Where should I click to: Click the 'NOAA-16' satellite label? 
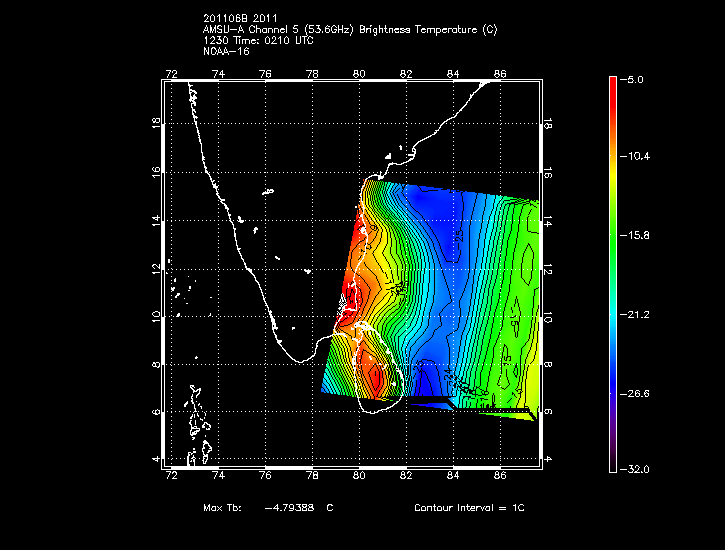226,51
